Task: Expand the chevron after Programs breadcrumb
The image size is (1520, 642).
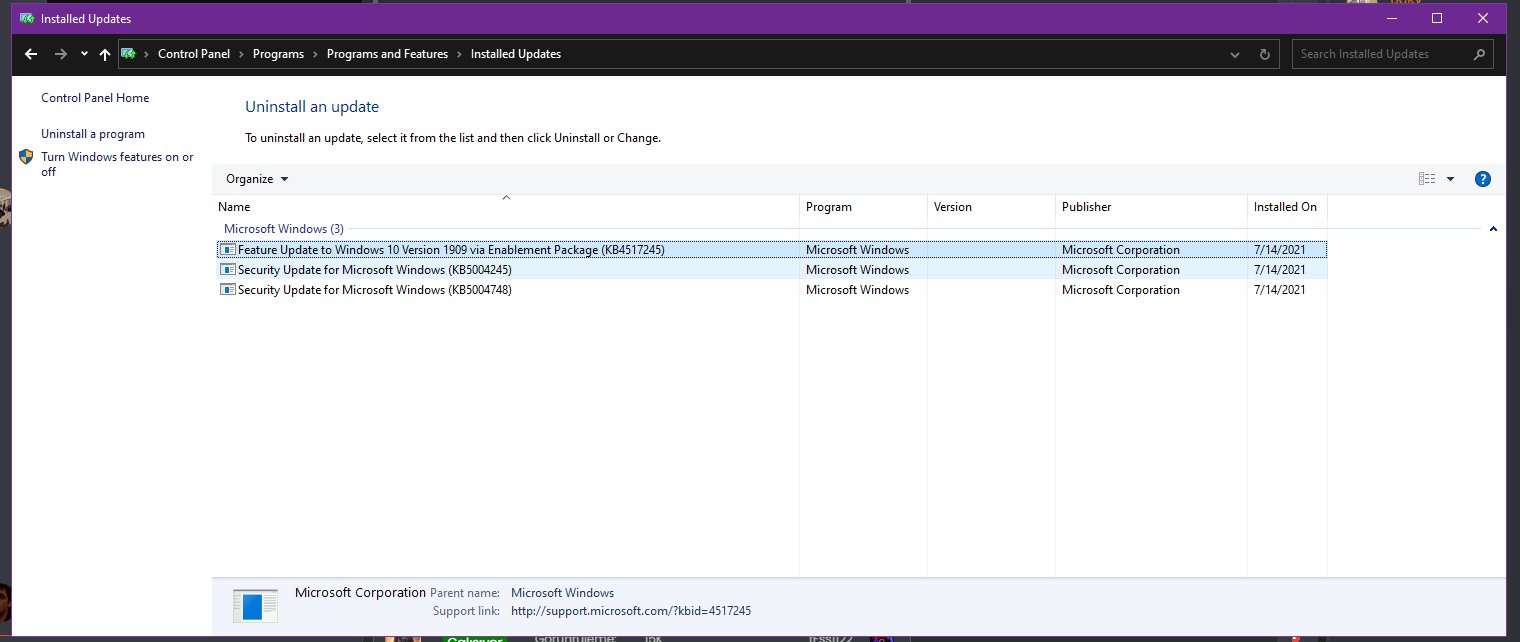Action: click(316, 54)
